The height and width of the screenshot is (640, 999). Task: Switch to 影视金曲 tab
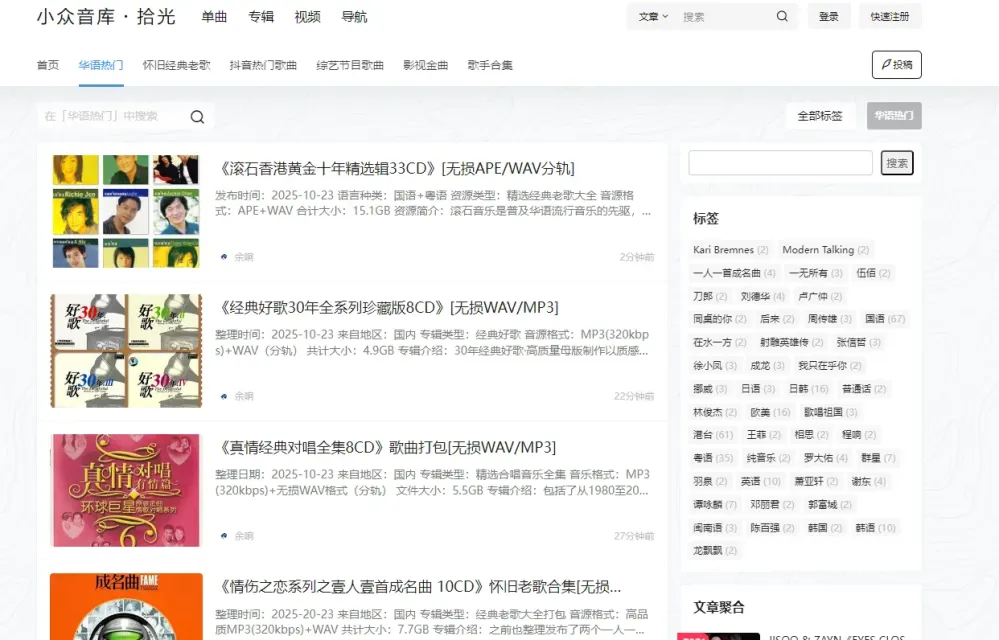(x=426, y=65)
